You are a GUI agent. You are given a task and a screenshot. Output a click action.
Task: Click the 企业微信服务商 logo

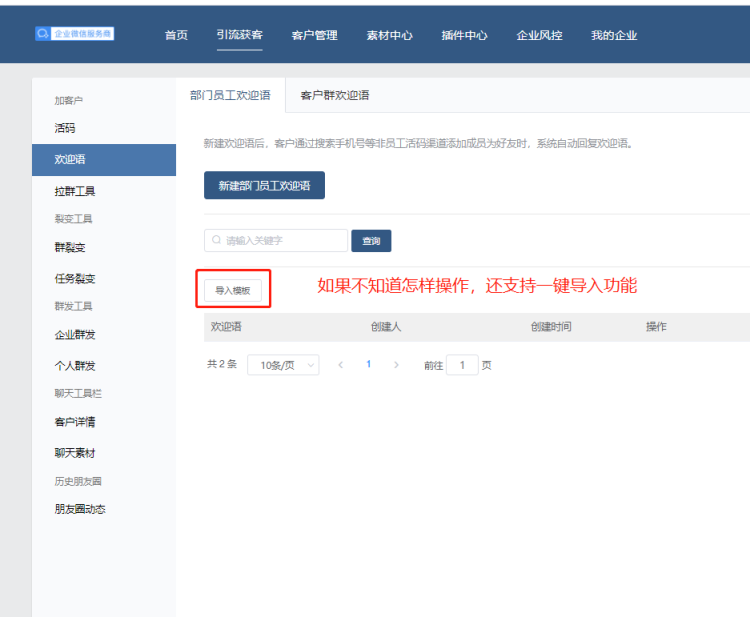pyautogui.click(x=75, y=34)
